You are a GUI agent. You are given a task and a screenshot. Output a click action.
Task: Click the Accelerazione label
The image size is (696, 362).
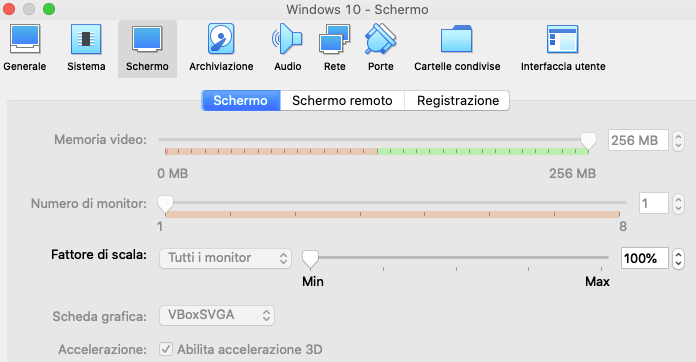point(103,350)
